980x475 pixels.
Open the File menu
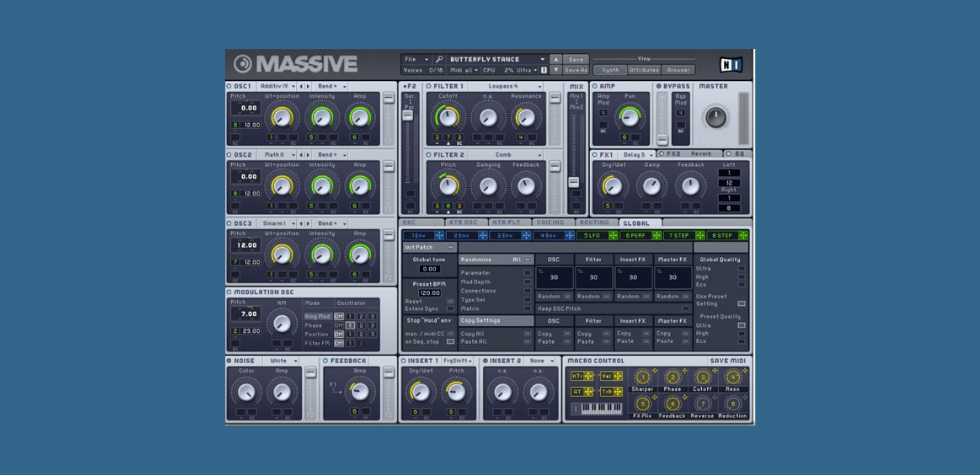tap(416, 59)
